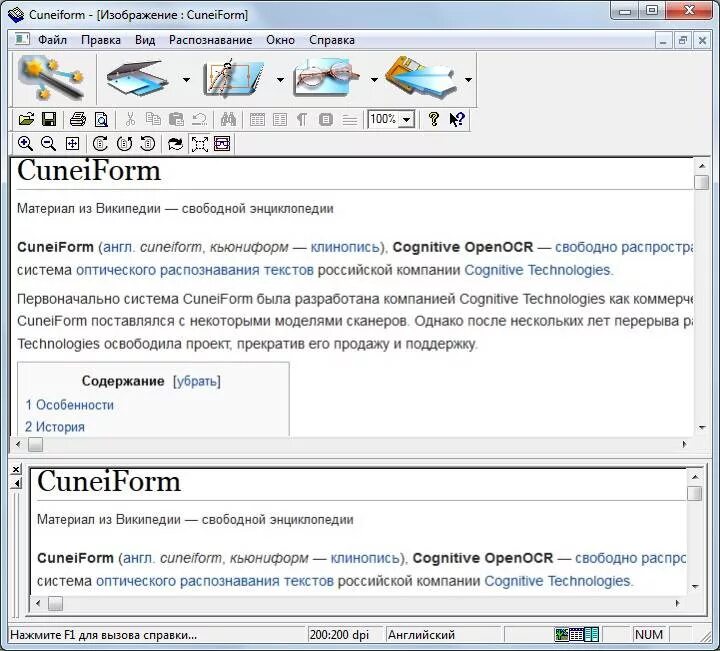The width and height of the screenshot is (720, 651).
Task: Click 'Cognitive Technologies.' link in the upper pane
Action: [x=538, y=270]
